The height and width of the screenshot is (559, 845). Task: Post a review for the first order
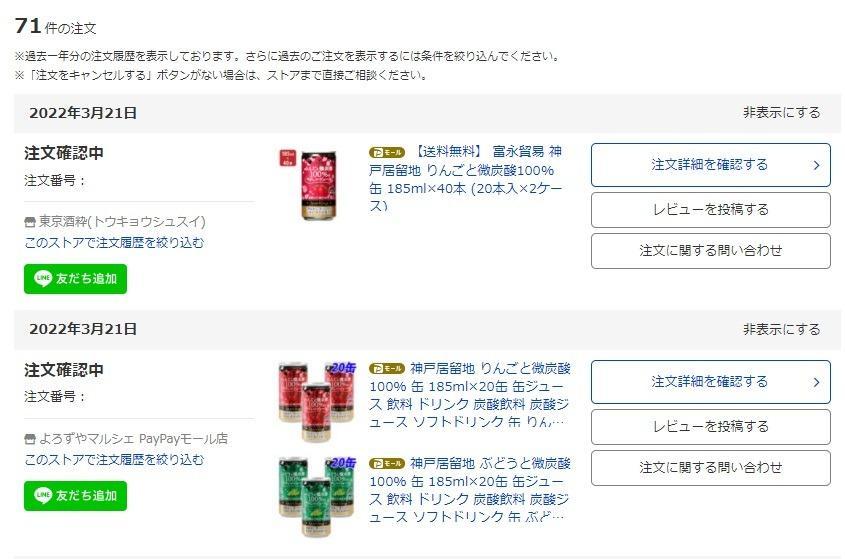(x=710, y=210)
